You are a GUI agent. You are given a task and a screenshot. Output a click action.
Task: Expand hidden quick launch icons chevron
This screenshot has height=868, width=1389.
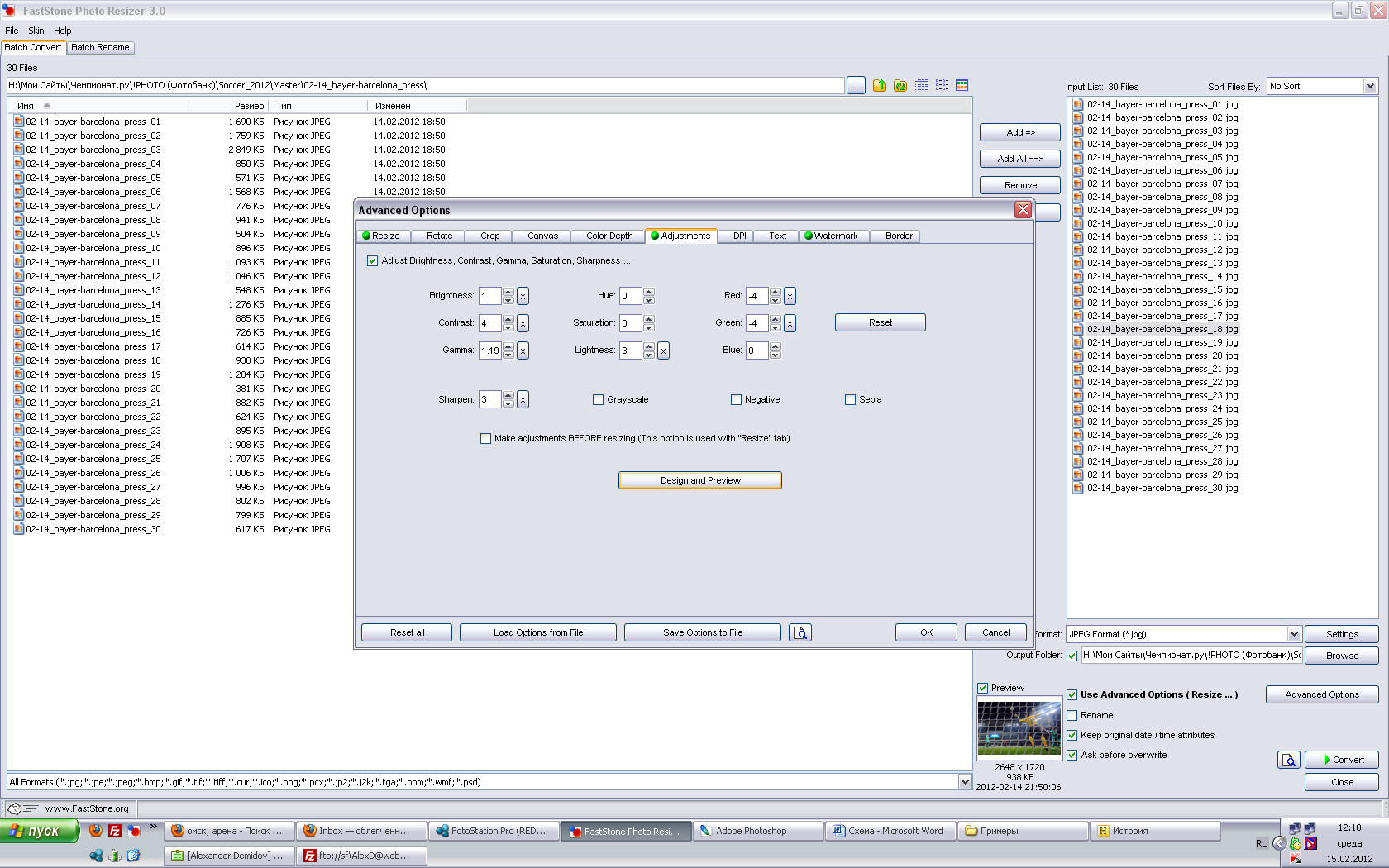tap(153, 827)
